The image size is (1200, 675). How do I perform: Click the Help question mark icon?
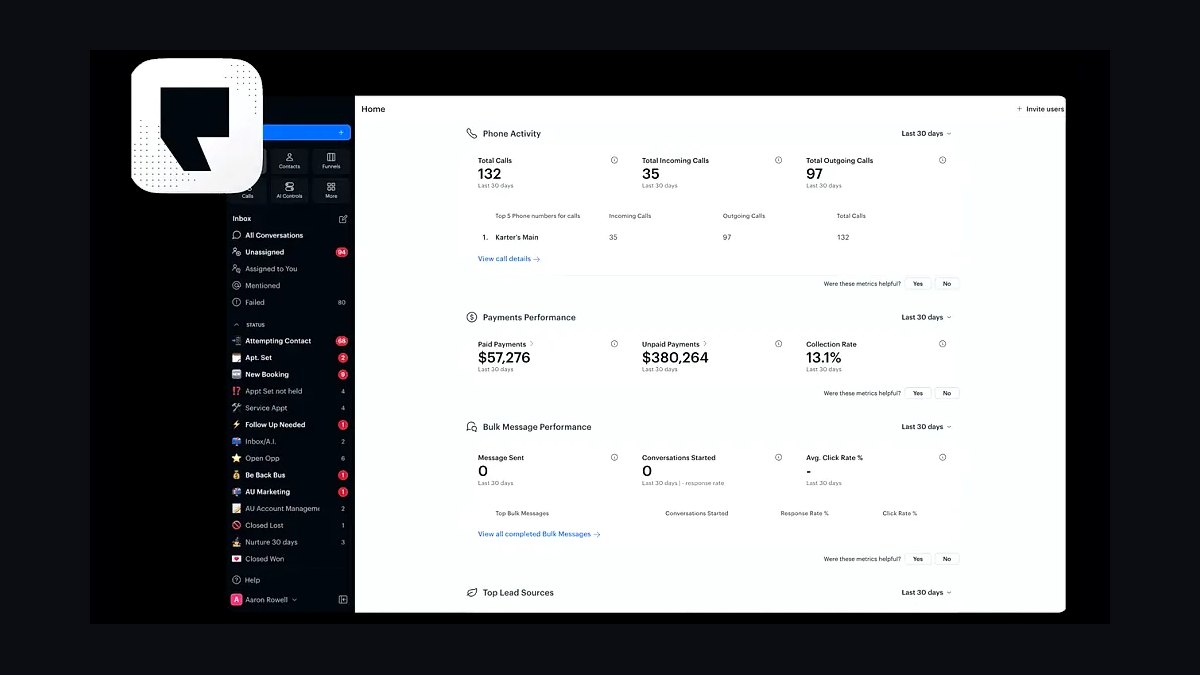pyautogui.click(x=236, y=580)
